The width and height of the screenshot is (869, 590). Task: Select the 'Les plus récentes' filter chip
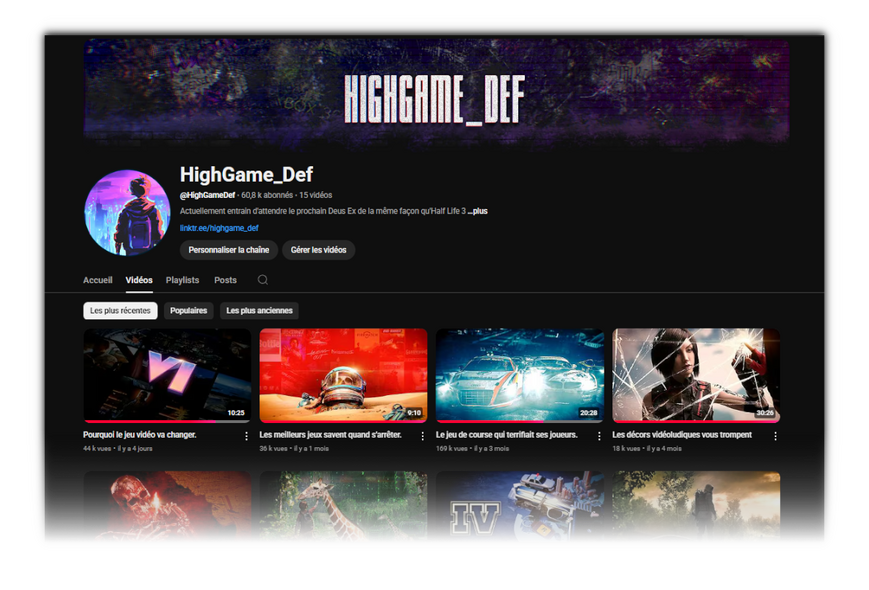click(120, 311)
